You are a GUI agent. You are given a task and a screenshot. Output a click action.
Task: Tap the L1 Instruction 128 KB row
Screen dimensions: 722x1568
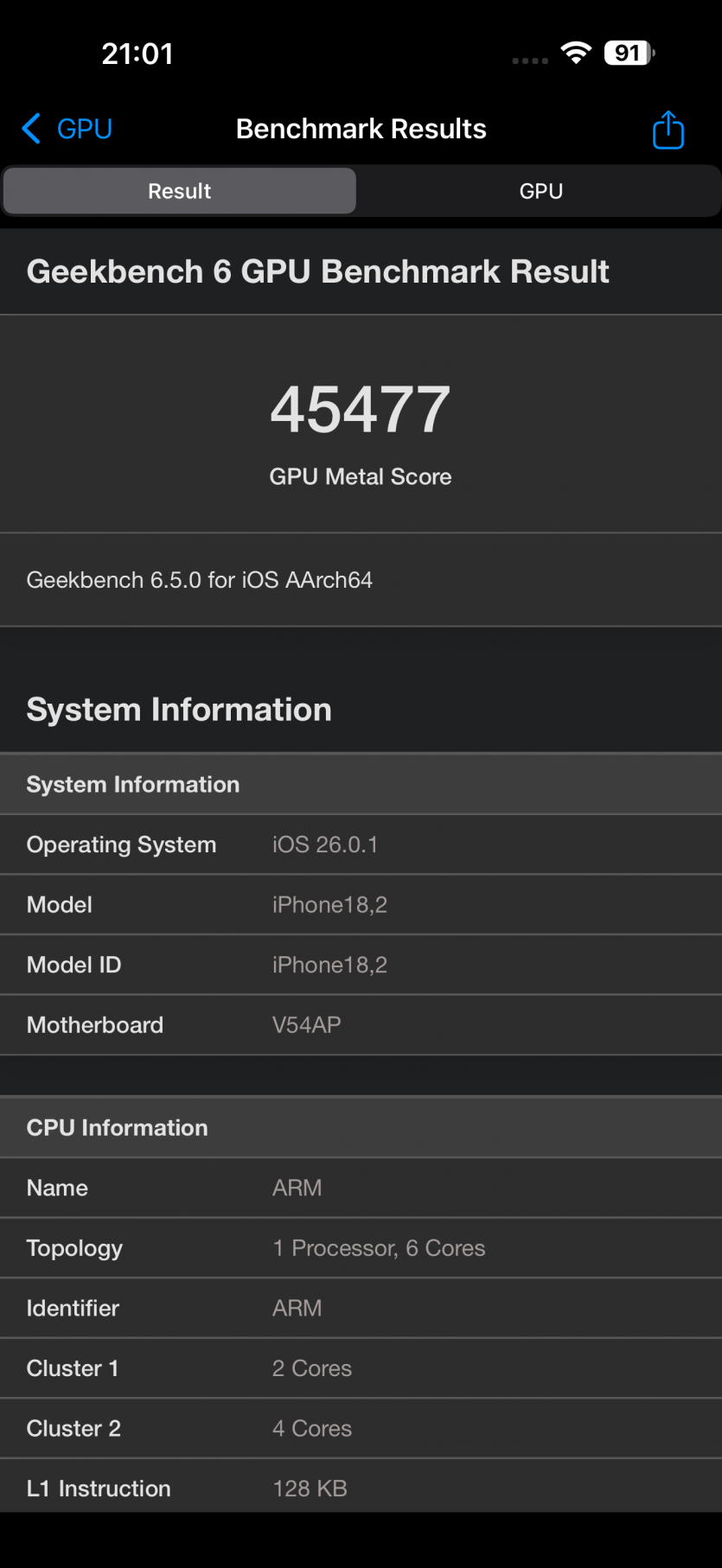[x=361, y=1488]
